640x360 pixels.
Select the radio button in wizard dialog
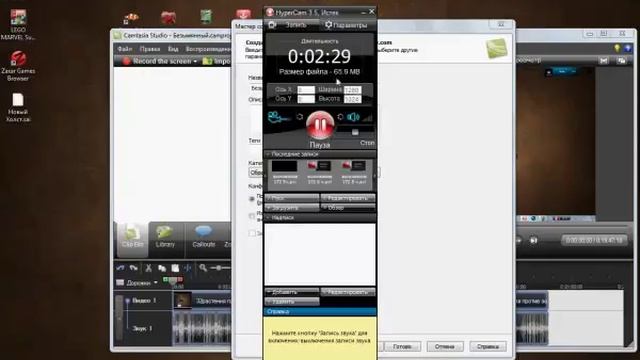[x=252, y=199]
